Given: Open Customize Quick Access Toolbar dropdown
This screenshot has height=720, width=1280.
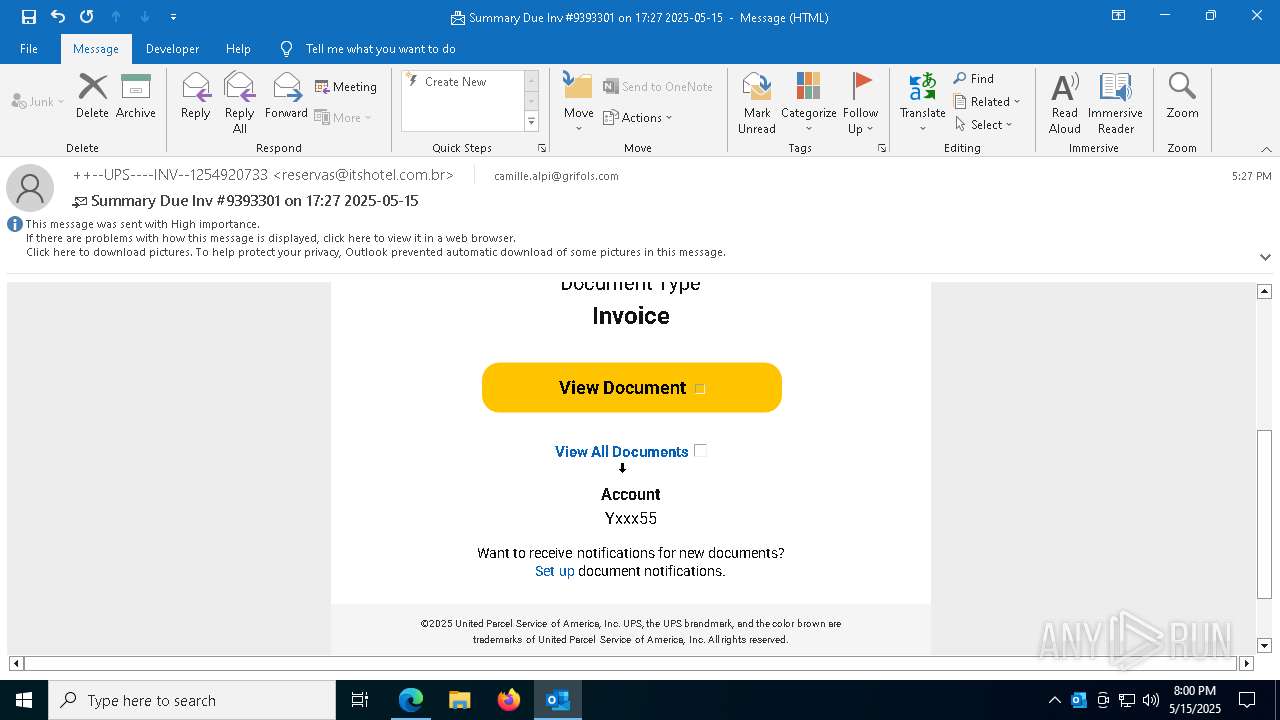Looking at the screenshot, I should (174, 17).
